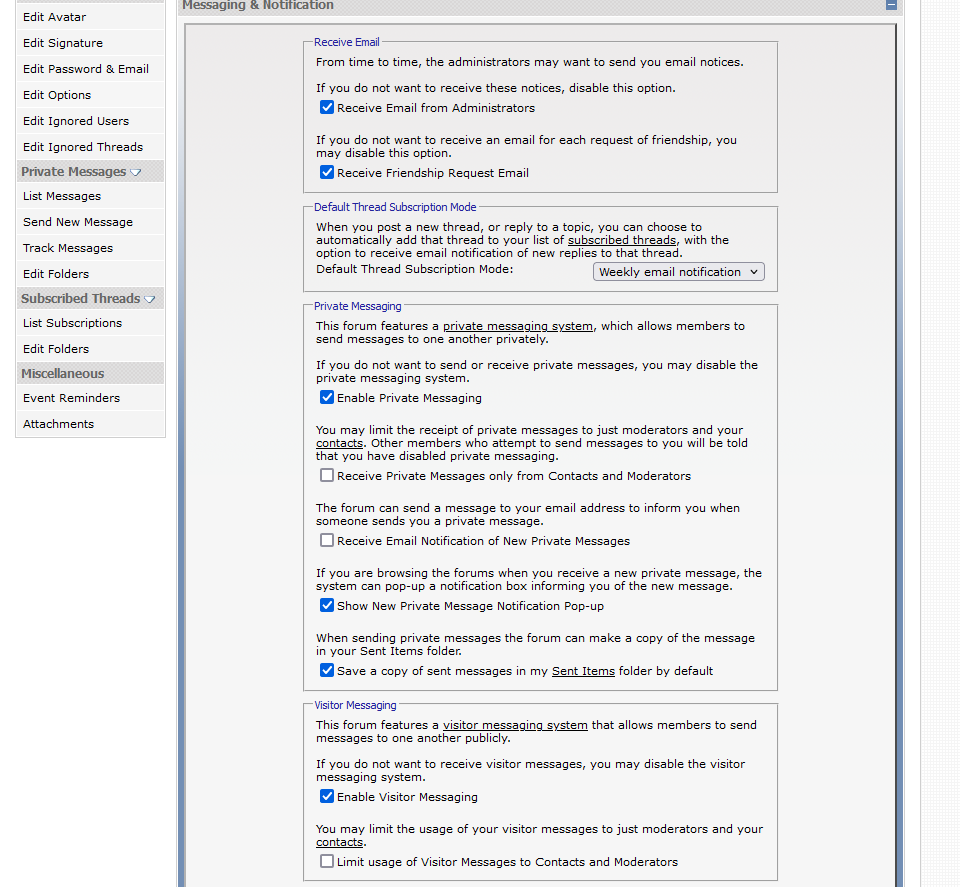Enable Email Notification of New Private Messages
This screenshot has height=887, width=960.
point(327,541)
